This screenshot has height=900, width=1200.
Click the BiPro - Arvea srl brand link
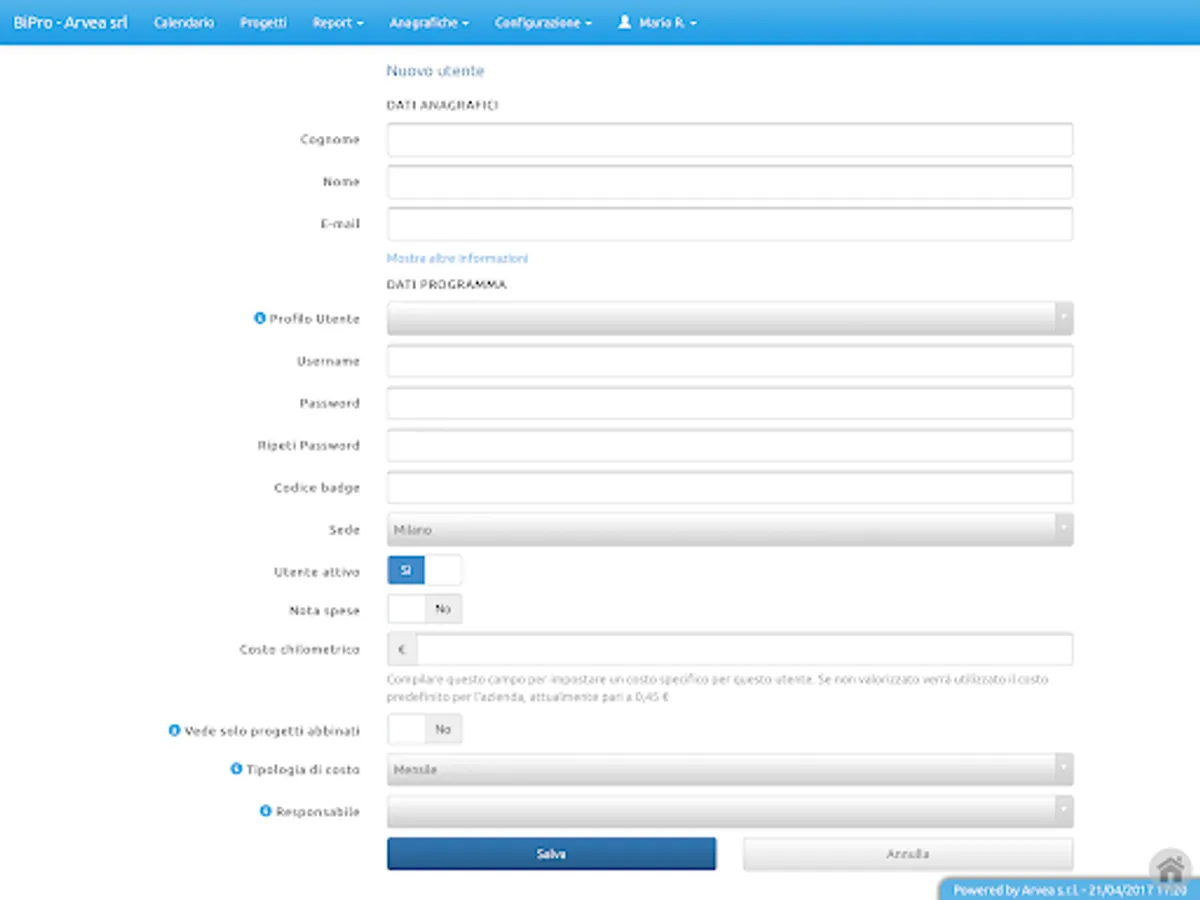(x=70, y=22)
